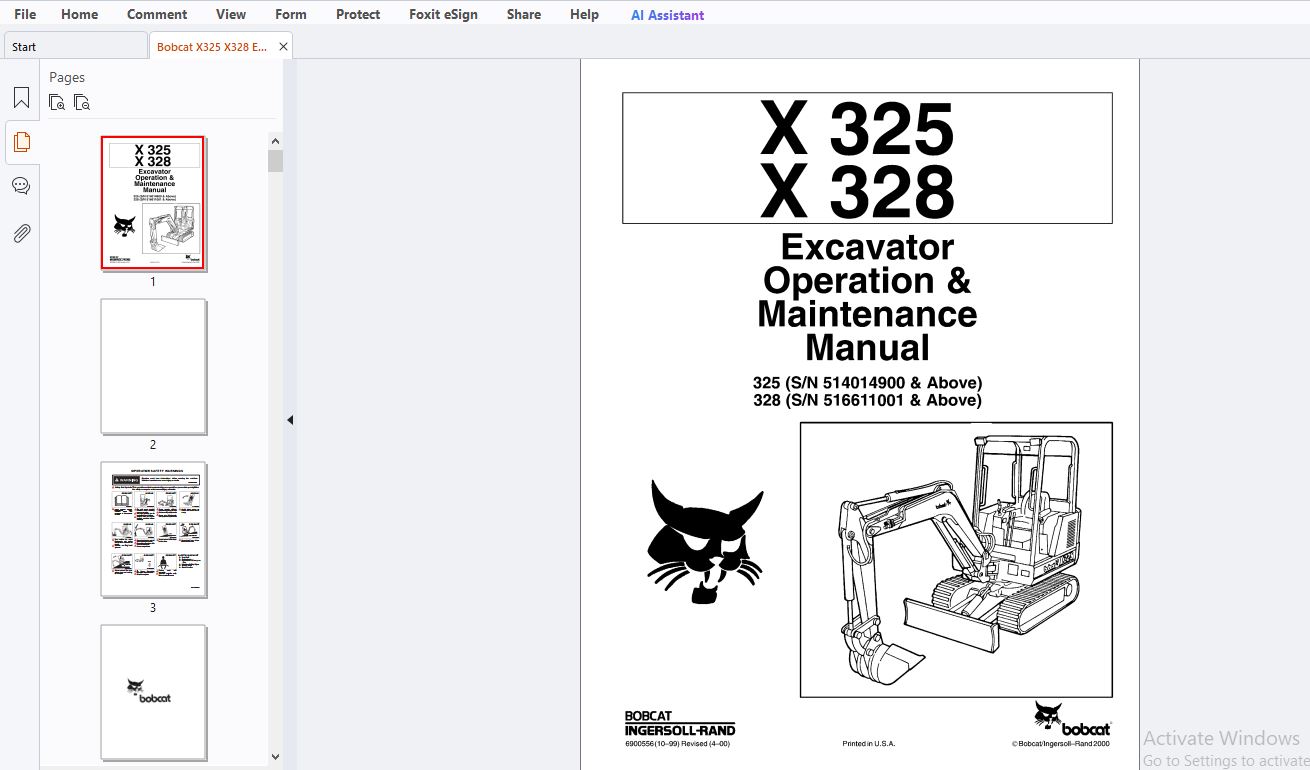This screenshot has height=770, width=1310.
Task: Select the Pages panel icon
Action: tap(21, 142)
